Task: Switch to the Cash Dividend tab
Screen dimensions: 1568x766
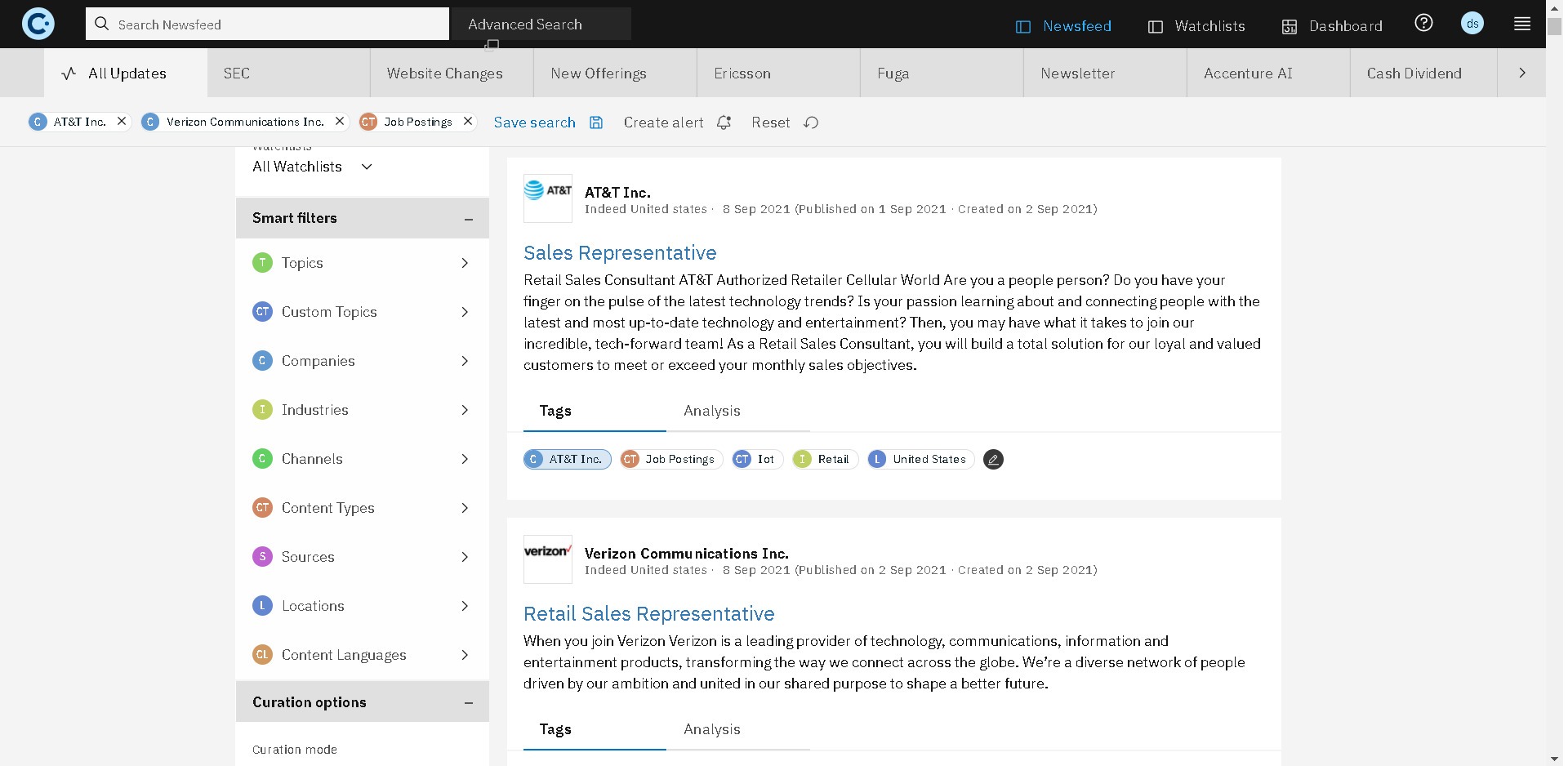Action: coord(1423,73)
